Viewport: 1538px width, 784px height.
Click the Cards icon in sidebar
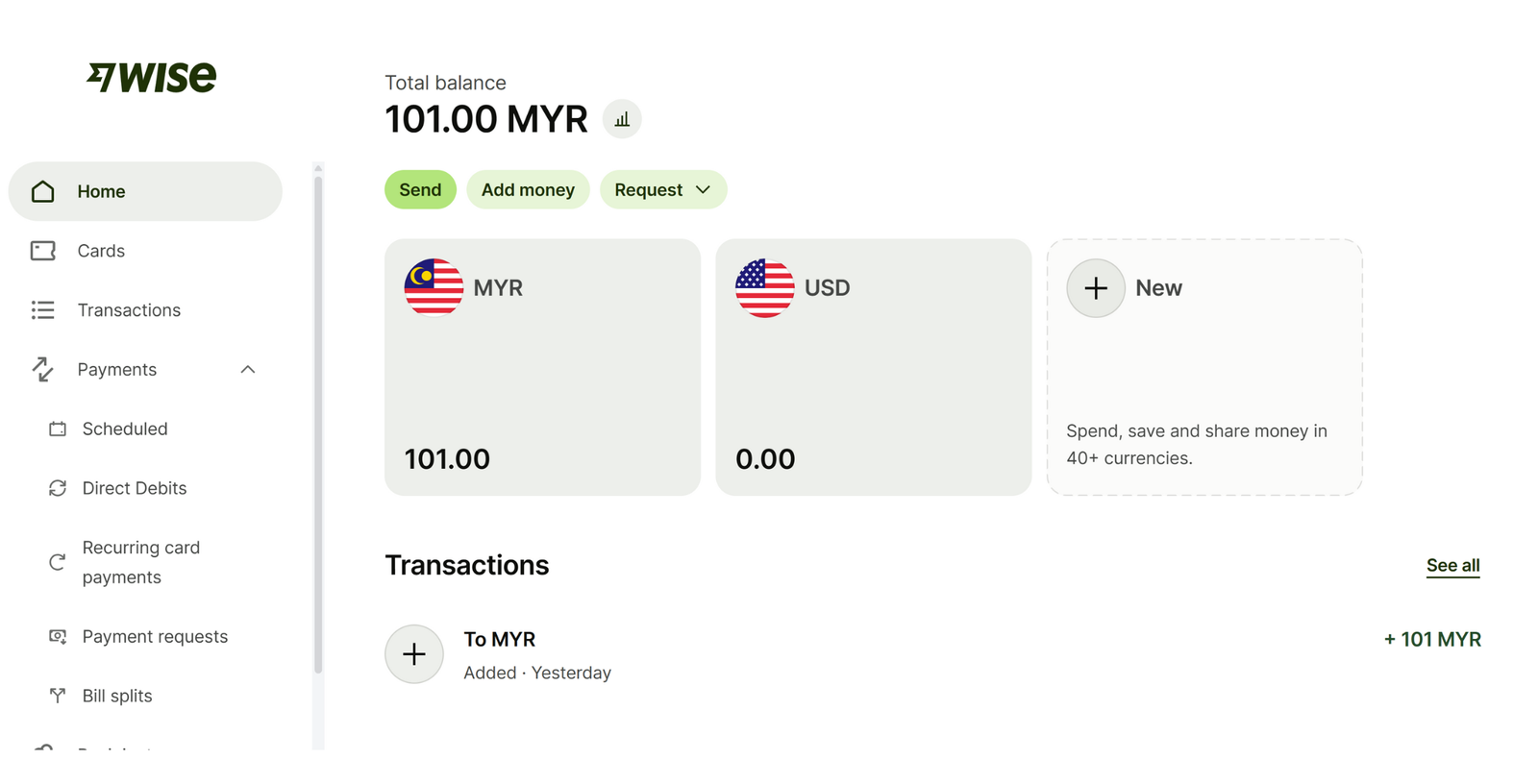coord(43,251)
